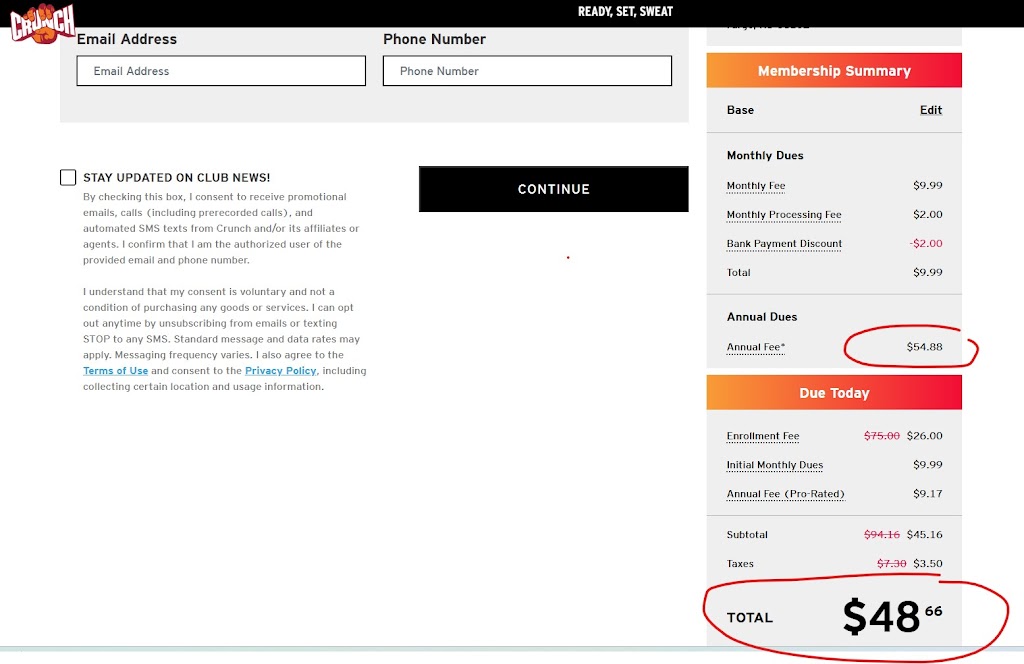The image size is (1024, 664).
Task: Click Edit next to Base membership
Action: (x=931, y=110)
